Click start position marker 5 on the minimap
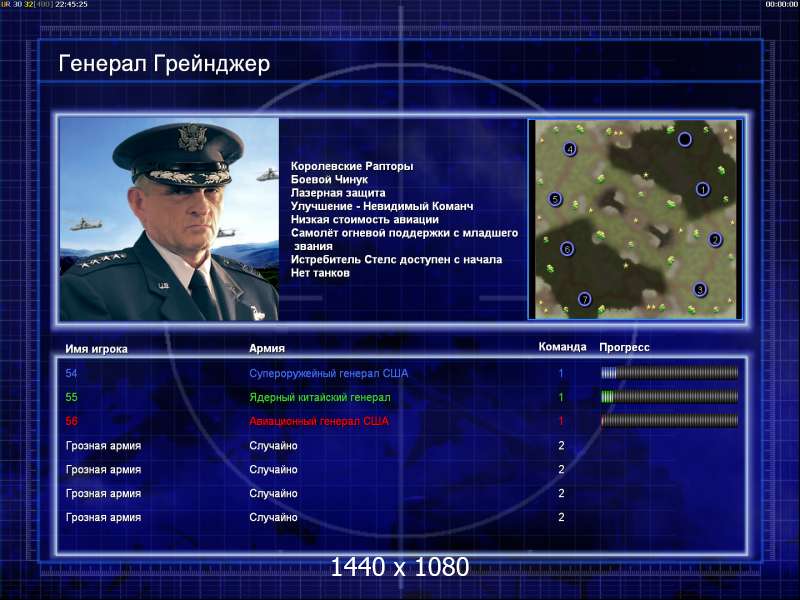The height and width of the screenshot is (600, 800). coord(555,199)
